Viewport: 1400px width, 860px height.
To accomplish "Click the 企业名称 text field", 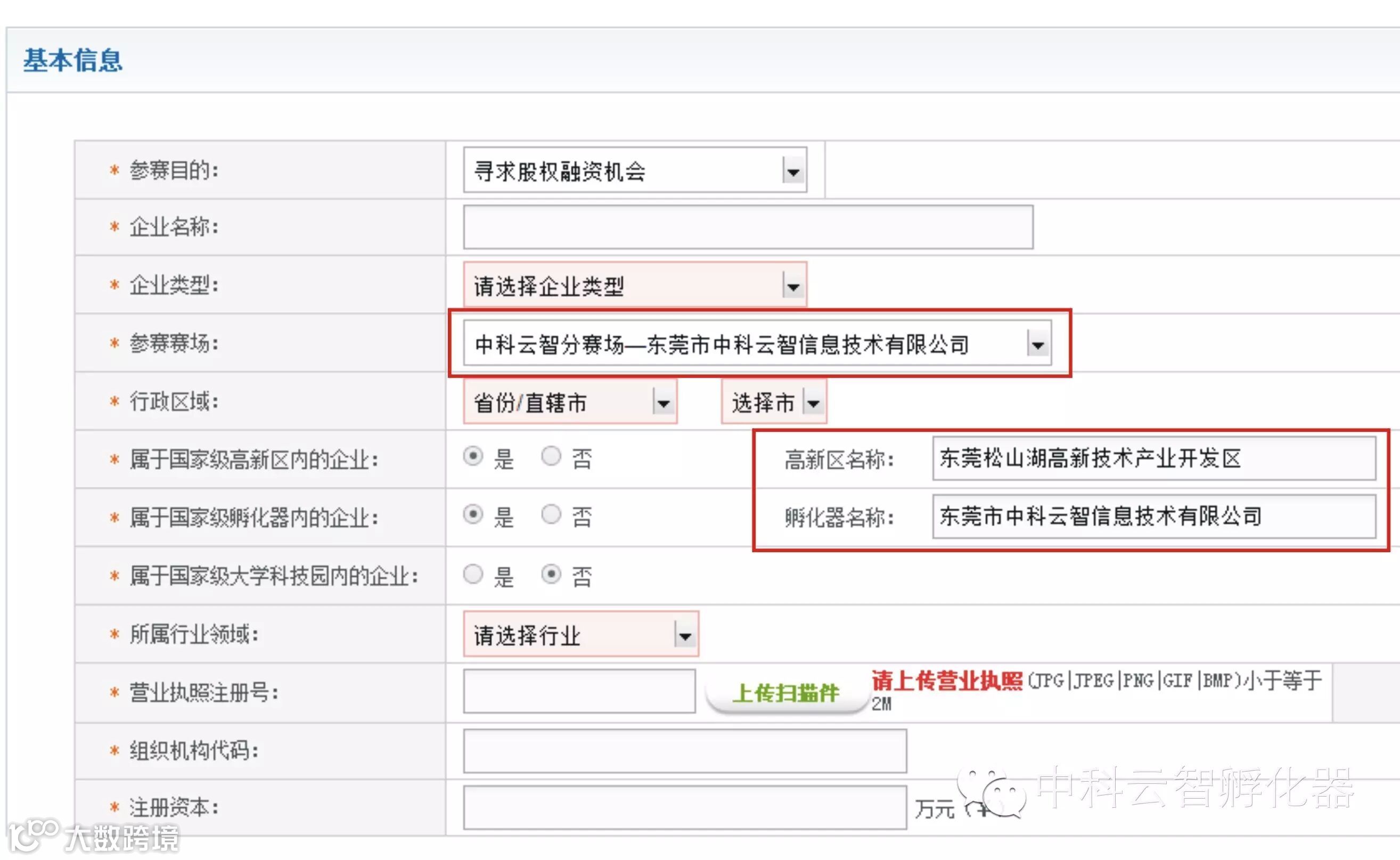I will tap(747, 227).
